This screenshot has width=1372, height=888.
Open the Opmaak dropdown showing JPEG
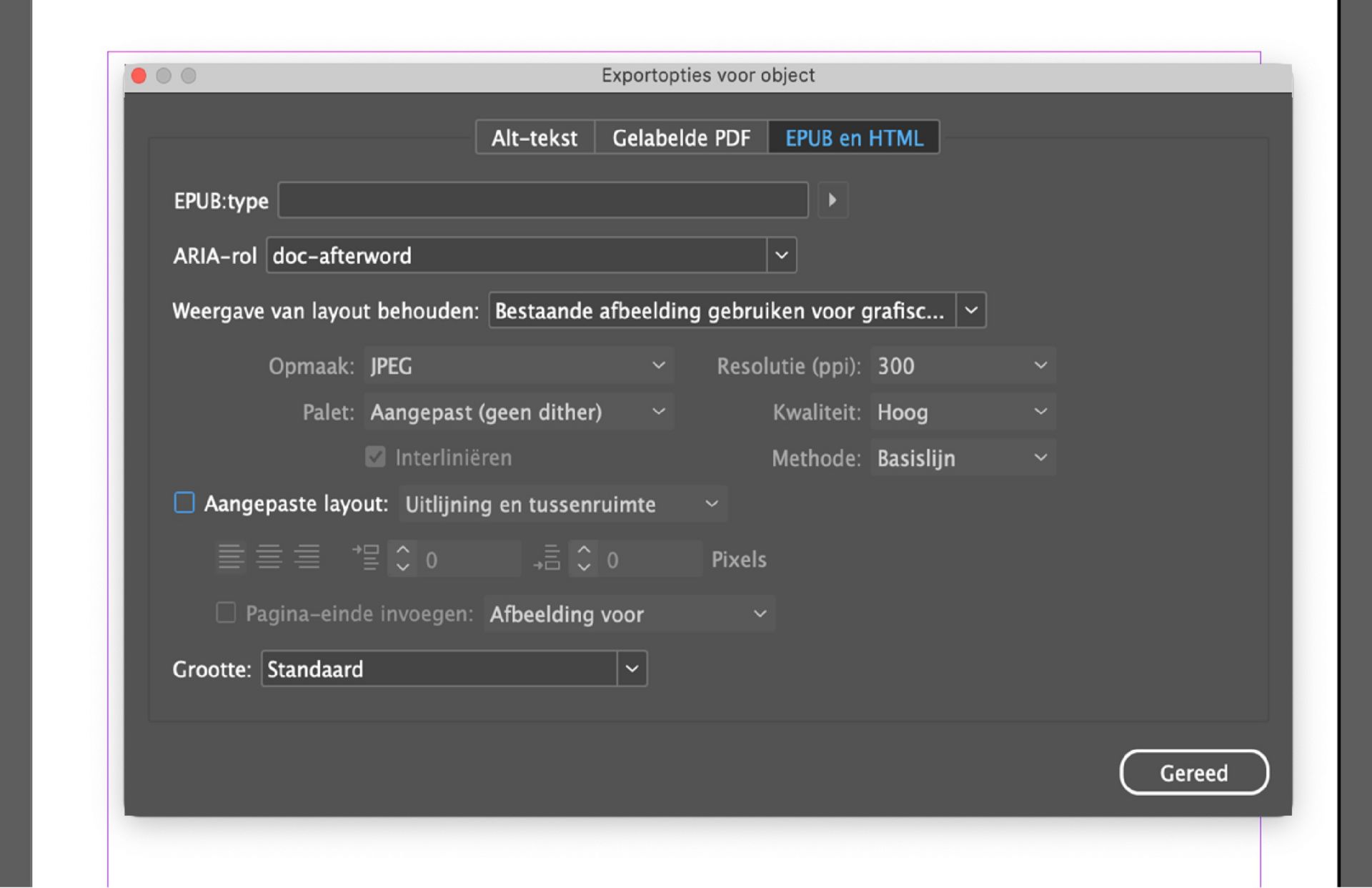[657, 365]
